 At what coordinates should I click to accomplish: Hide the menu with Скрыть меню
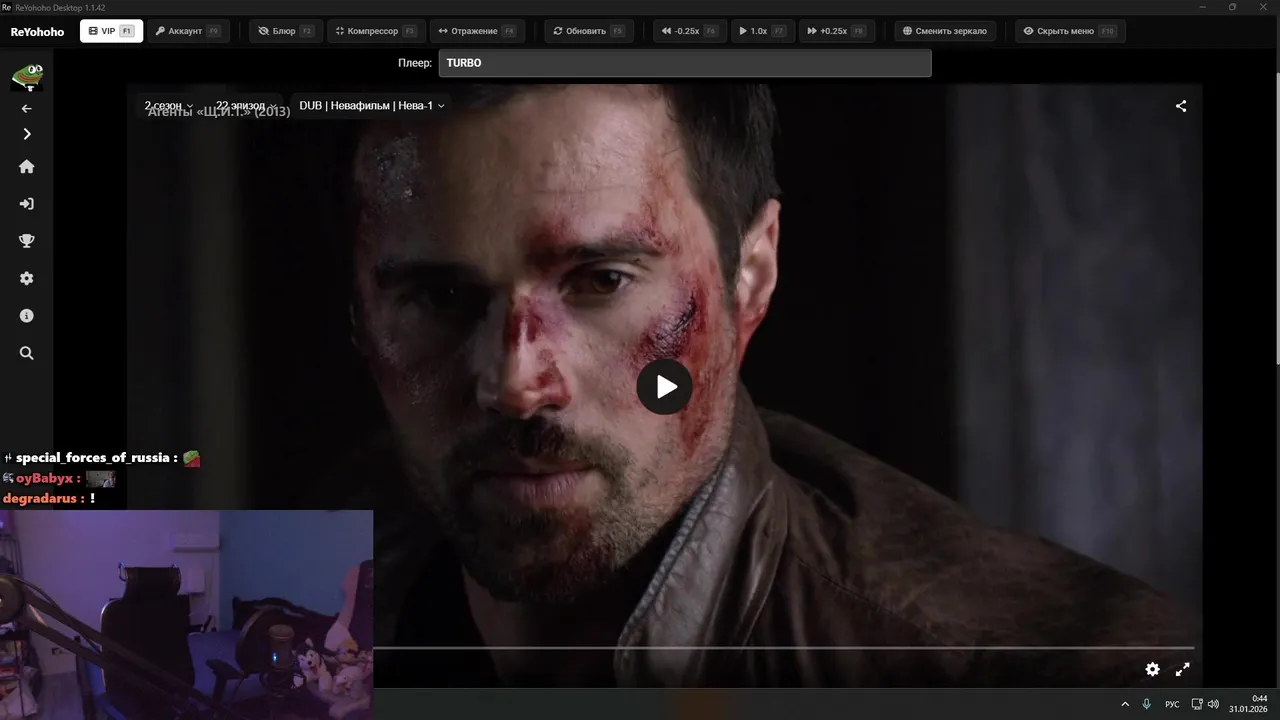(x=1070, y=31)
